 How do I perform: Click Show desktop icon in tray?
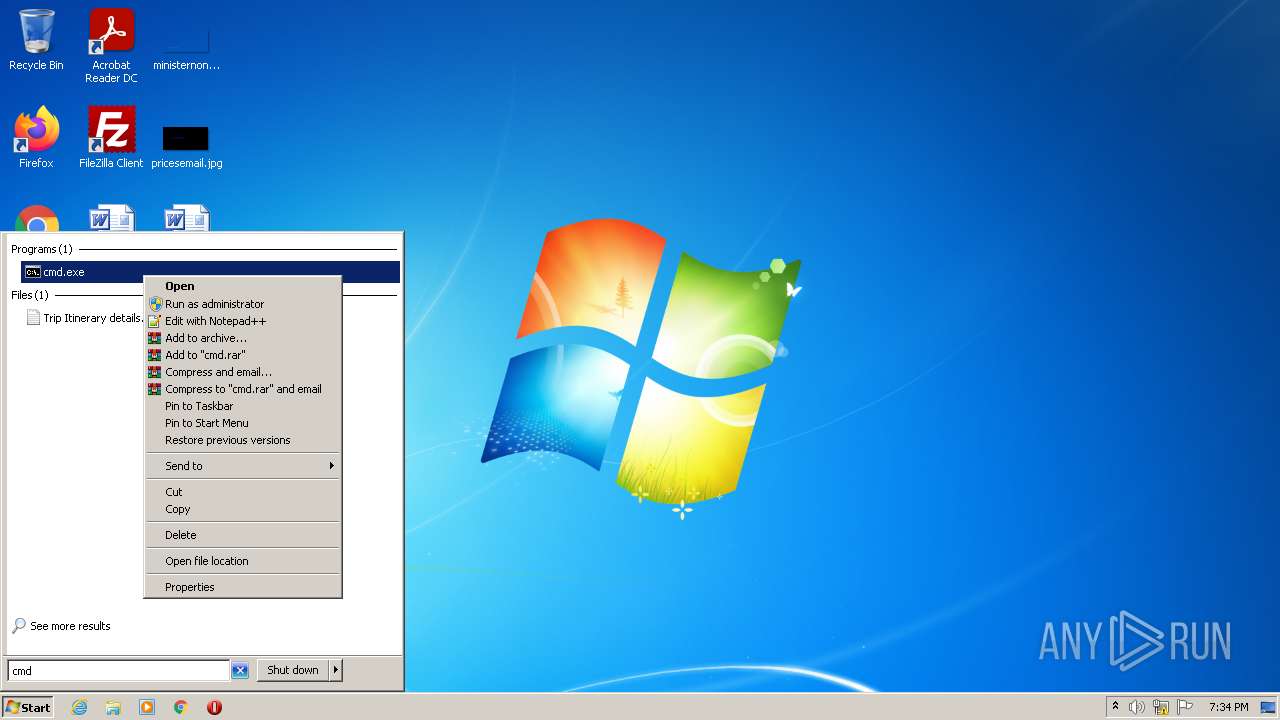(1268, 707)
